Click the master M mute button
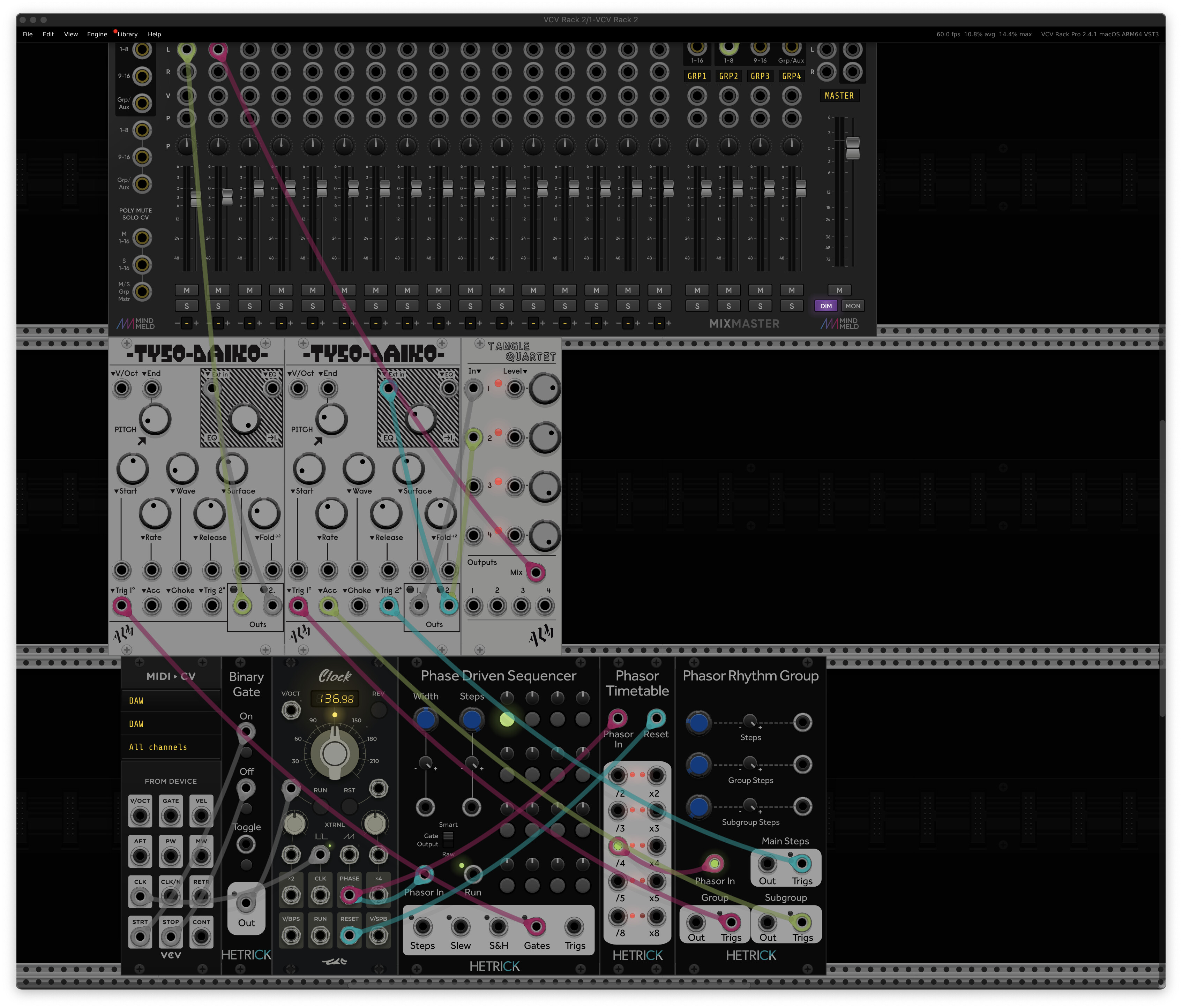Viewport: 1182px width, 1008px height. (839, 290)
